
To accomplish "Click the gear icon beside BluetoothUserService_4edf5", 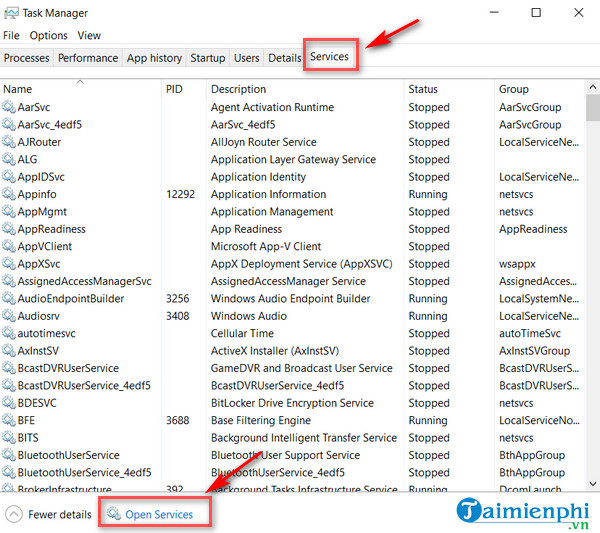I will [x=9, y=472].
